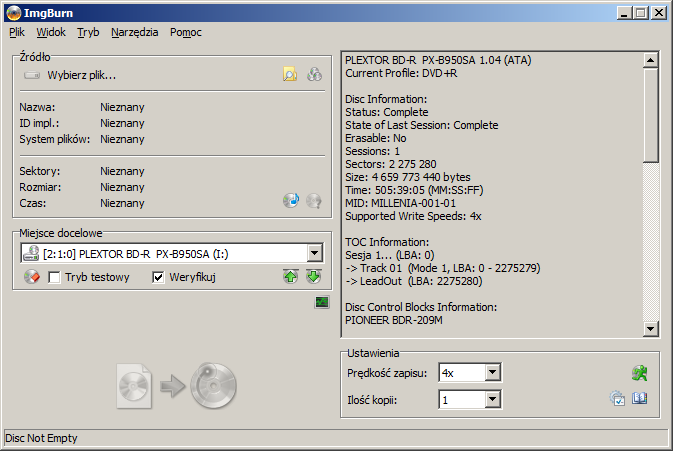Click the Nieznany value beside Nazwa
This screenshot has height=451, width=673.
122,107
